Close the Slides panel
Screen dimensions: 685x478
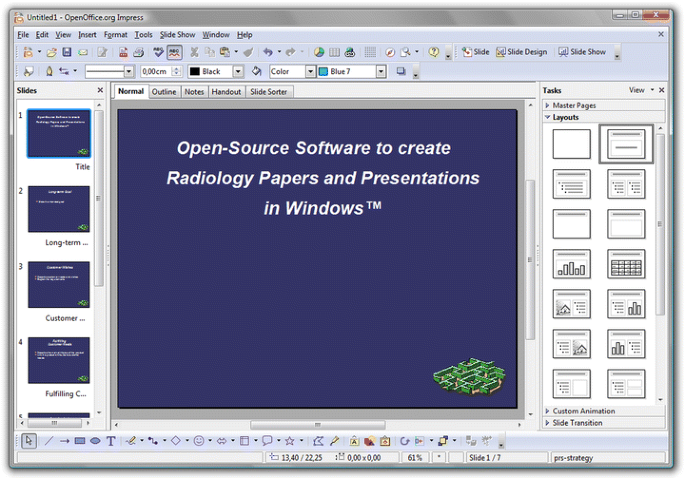(100, 90)
